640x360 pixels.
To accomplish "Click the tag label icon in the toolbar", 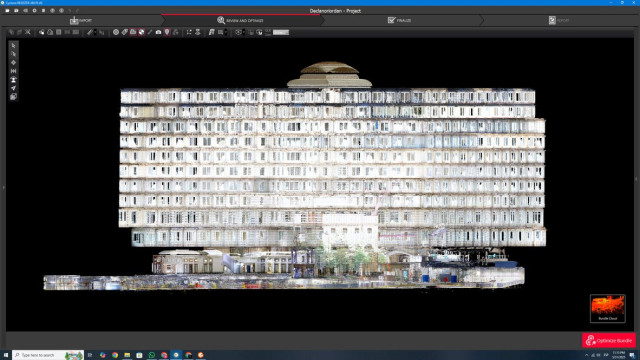I will [124, 32].
